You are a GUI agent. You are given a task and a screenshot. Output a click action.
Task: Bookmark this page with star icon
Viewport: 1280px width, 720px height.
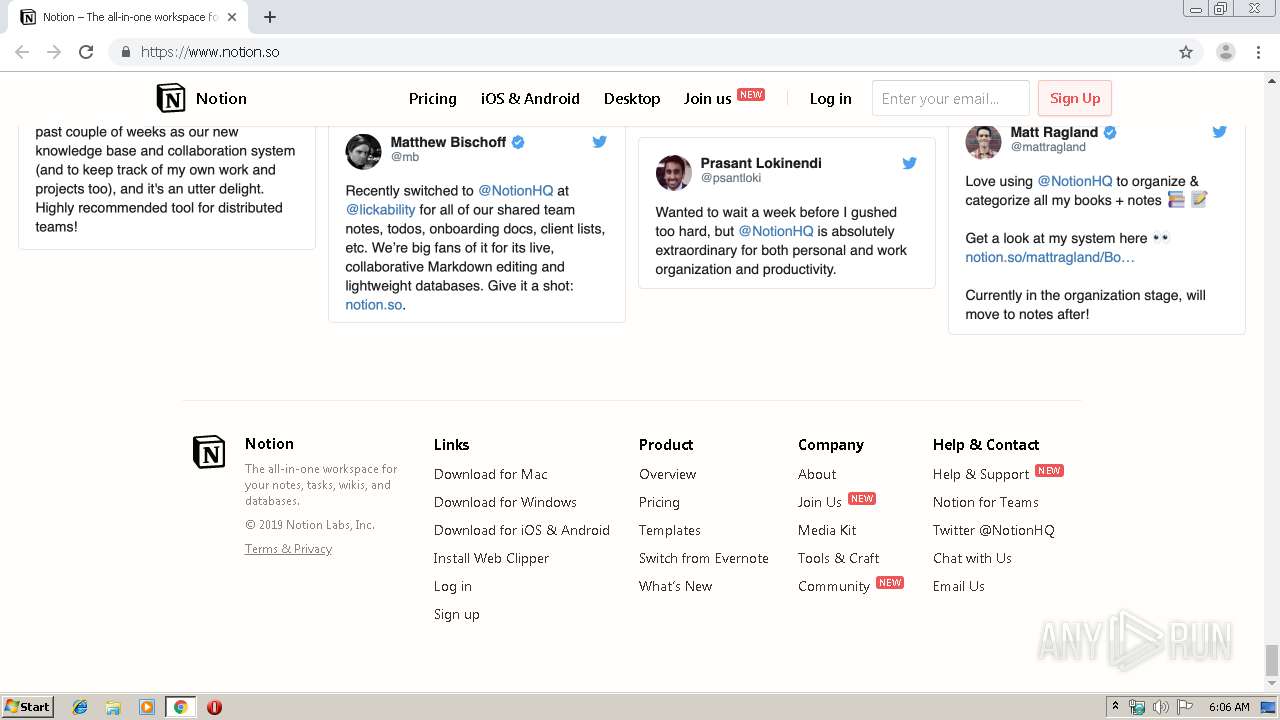point(1186,52)
